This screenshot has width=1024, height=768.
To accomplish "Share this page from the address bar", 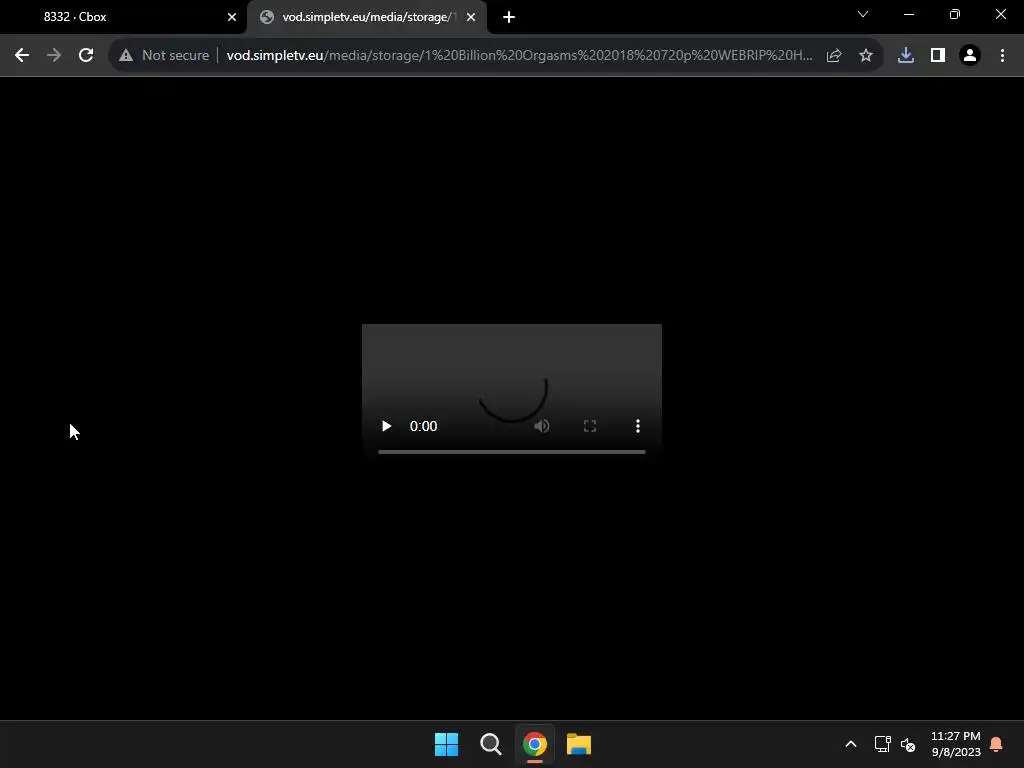I will pyautogui.click(x=834, y=56).
